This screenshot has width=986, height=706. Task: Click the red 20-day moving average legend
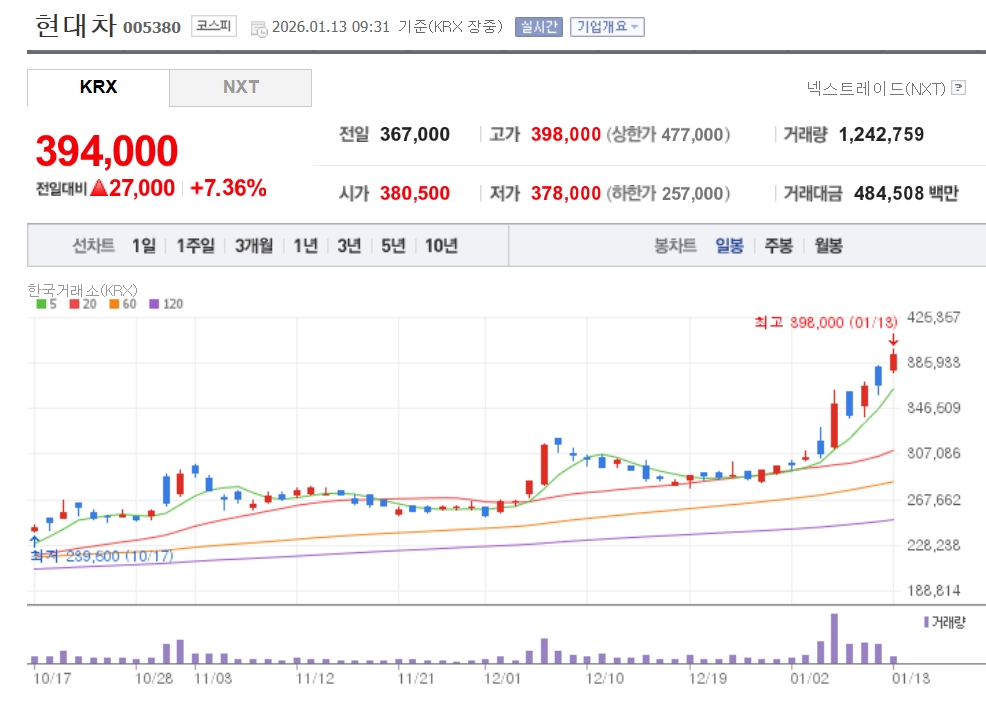[83, 304]
